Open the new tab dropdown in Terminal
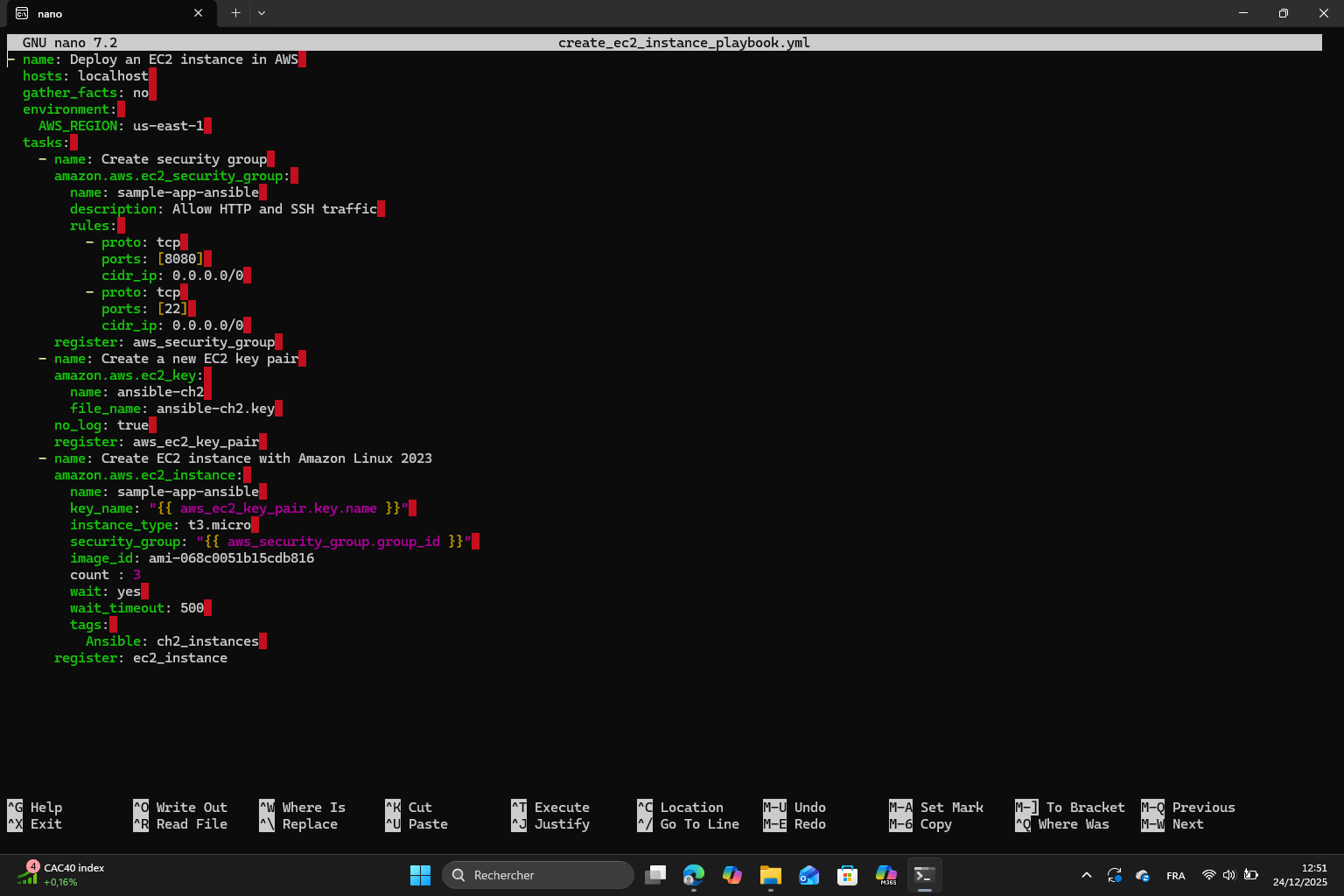1344x896 pixels. click(x=261, y=13)
